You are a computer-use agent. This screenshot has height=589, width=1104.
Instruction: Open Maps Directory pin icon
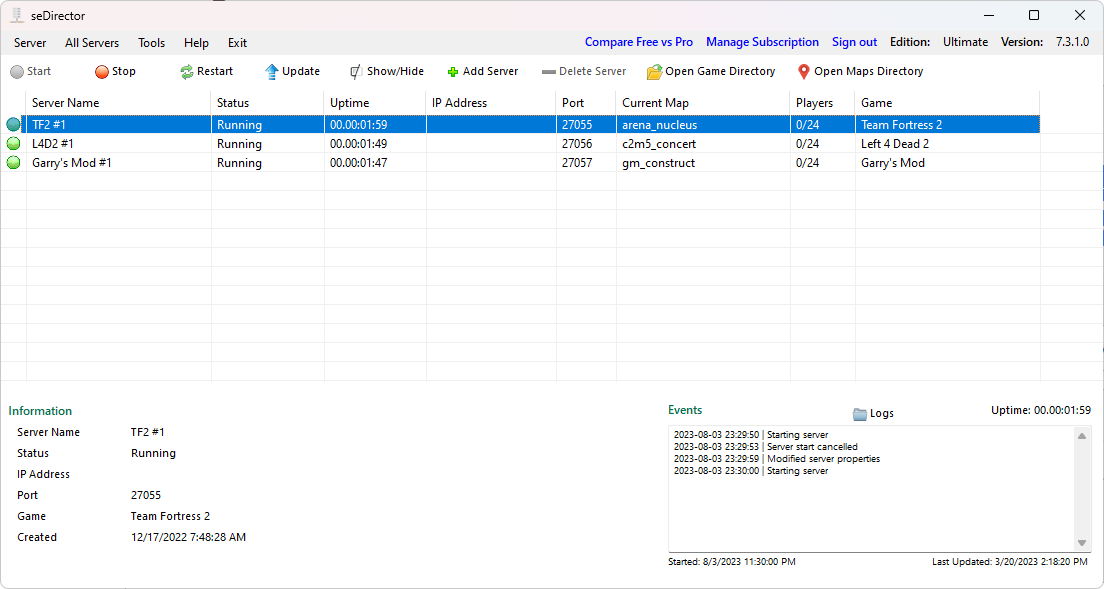click(804, 72)
